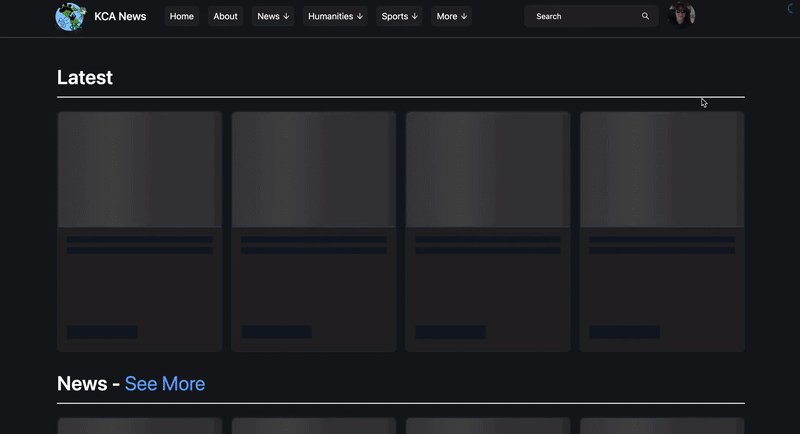Screen dimensions: 800x434
Task: Open the first card in News section
Action: pos(139,426)
